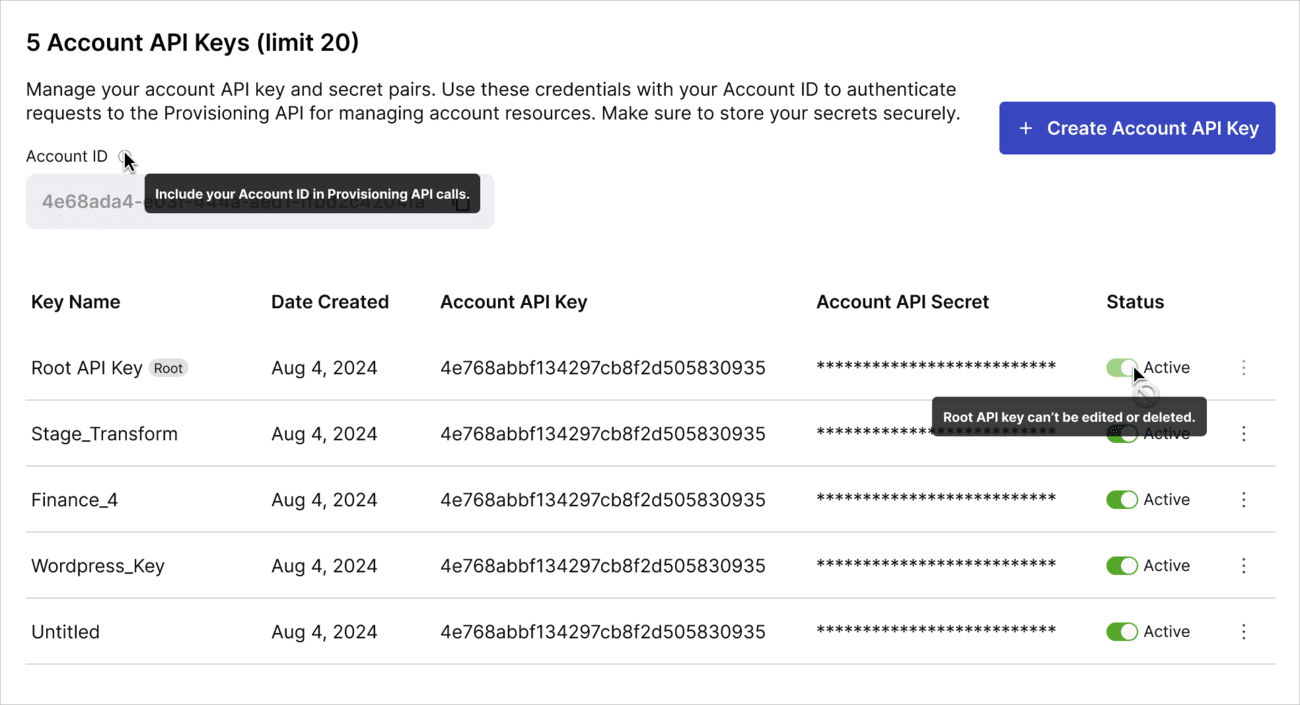
Task: Copy the Account ID with the copy icon
Action: (x=462, y=201)
